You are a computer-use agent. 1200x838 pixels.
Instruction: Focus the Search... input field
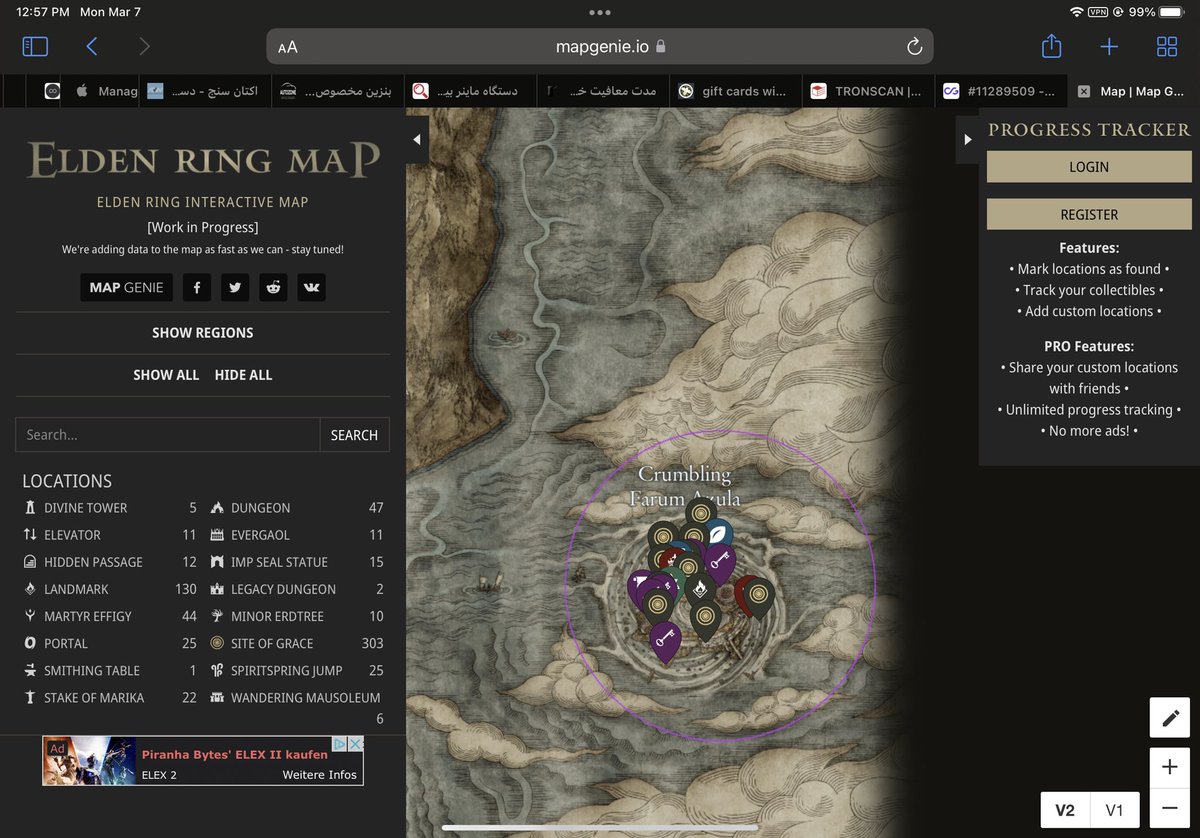pos(167,435)
